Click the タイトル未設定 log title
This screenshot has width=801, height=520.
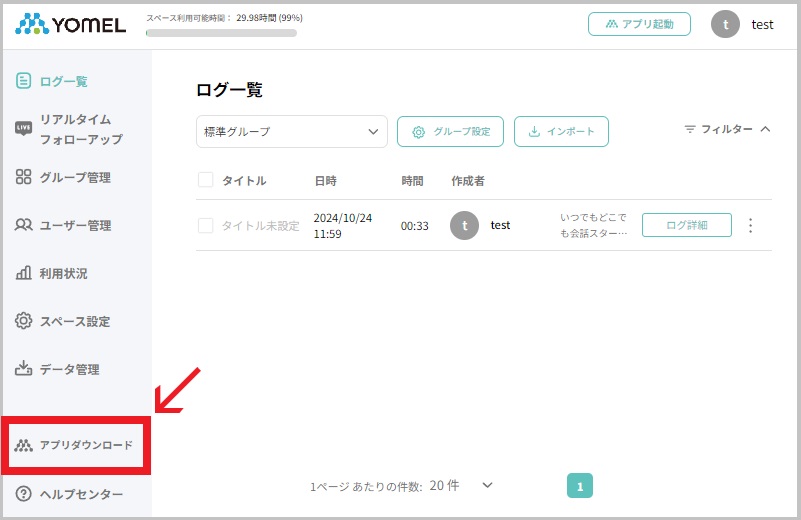coord(261,226)
